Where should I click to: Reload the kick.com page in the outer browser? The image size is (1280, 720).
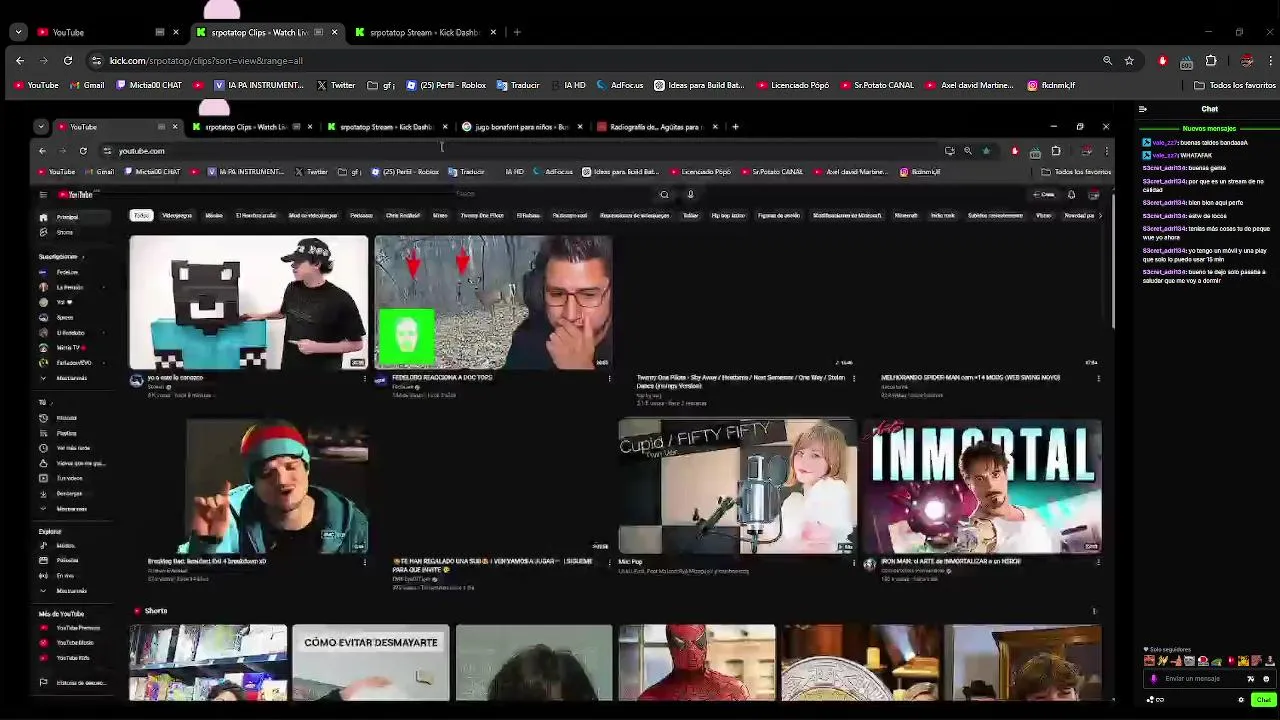coord(68,61)
